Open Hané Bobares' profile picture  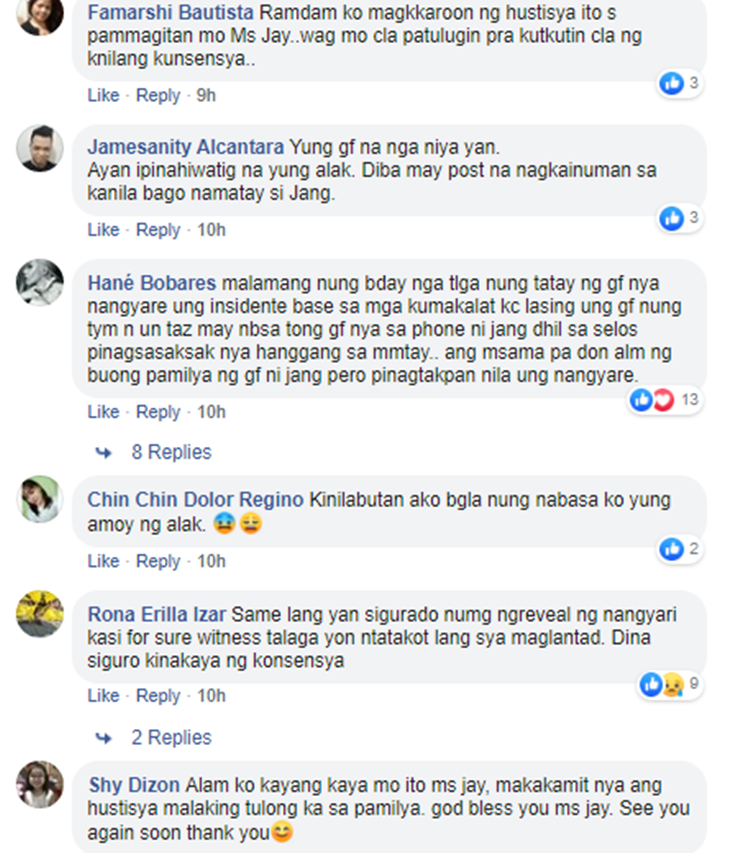(x=40, y=282)
